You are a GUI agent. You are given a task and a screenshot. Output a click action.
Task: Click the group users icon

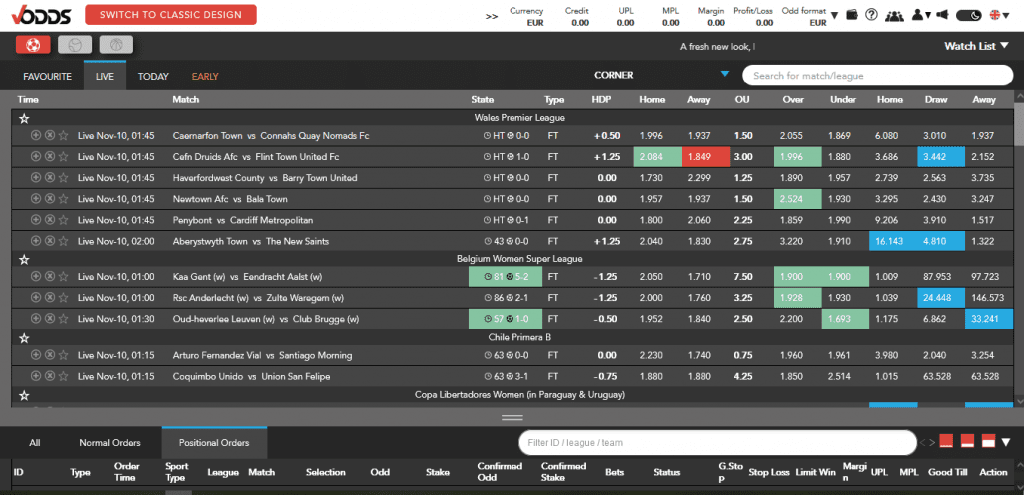[894, 15]
